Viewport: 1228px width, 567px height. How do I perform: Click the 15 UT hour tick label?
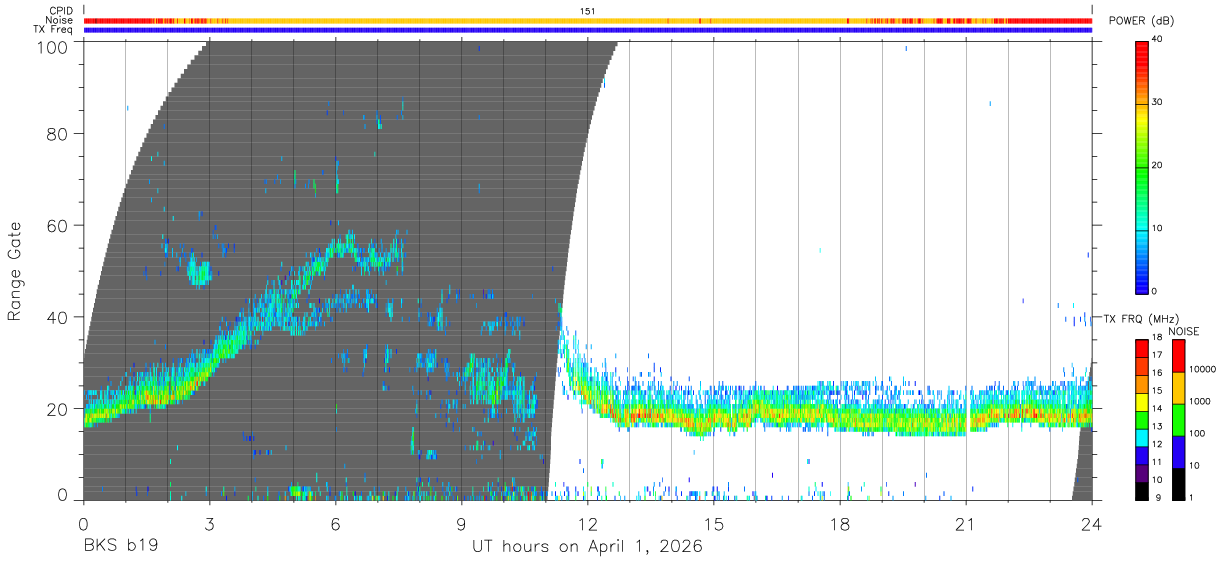point(713,522)
